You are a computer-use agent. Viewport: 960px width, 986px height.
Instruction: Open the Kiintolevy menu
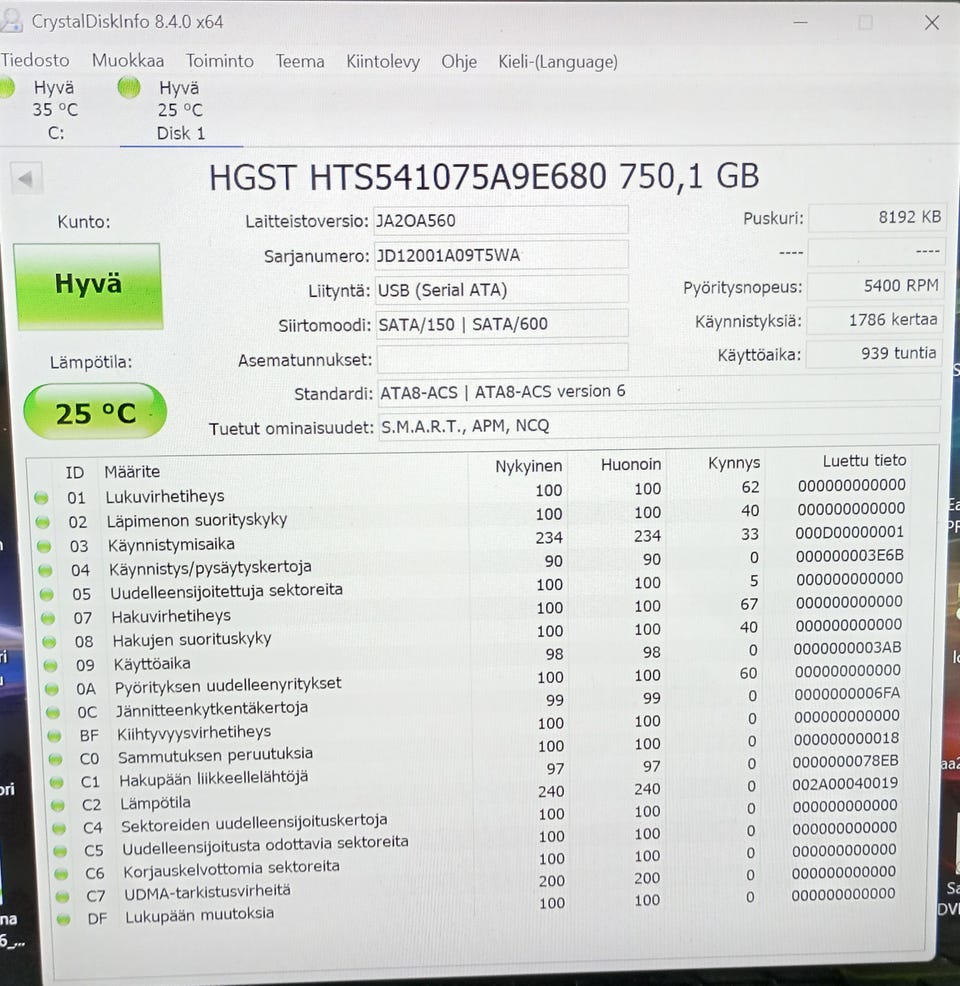click(x=383, y=62)
